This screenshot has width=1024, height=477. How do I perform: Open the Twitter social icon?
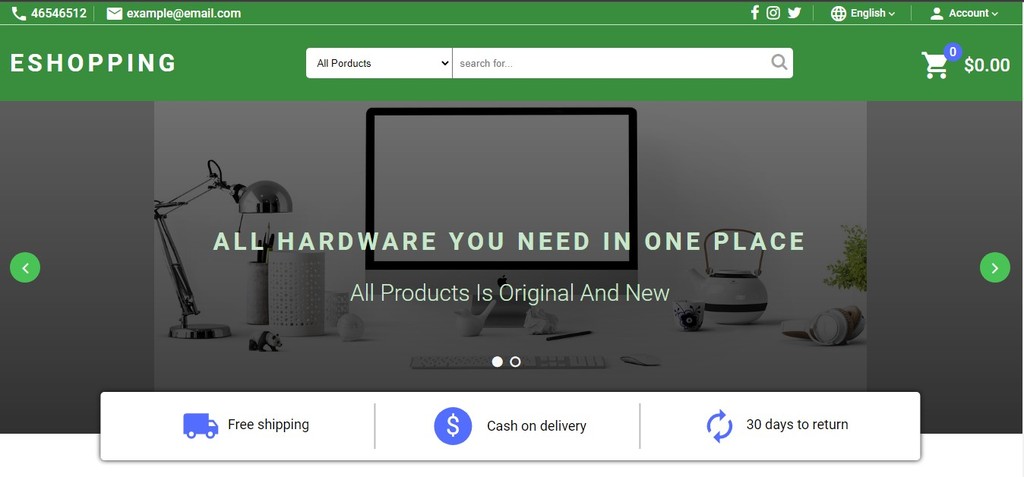pyautogui.click(x=794, y=12)
